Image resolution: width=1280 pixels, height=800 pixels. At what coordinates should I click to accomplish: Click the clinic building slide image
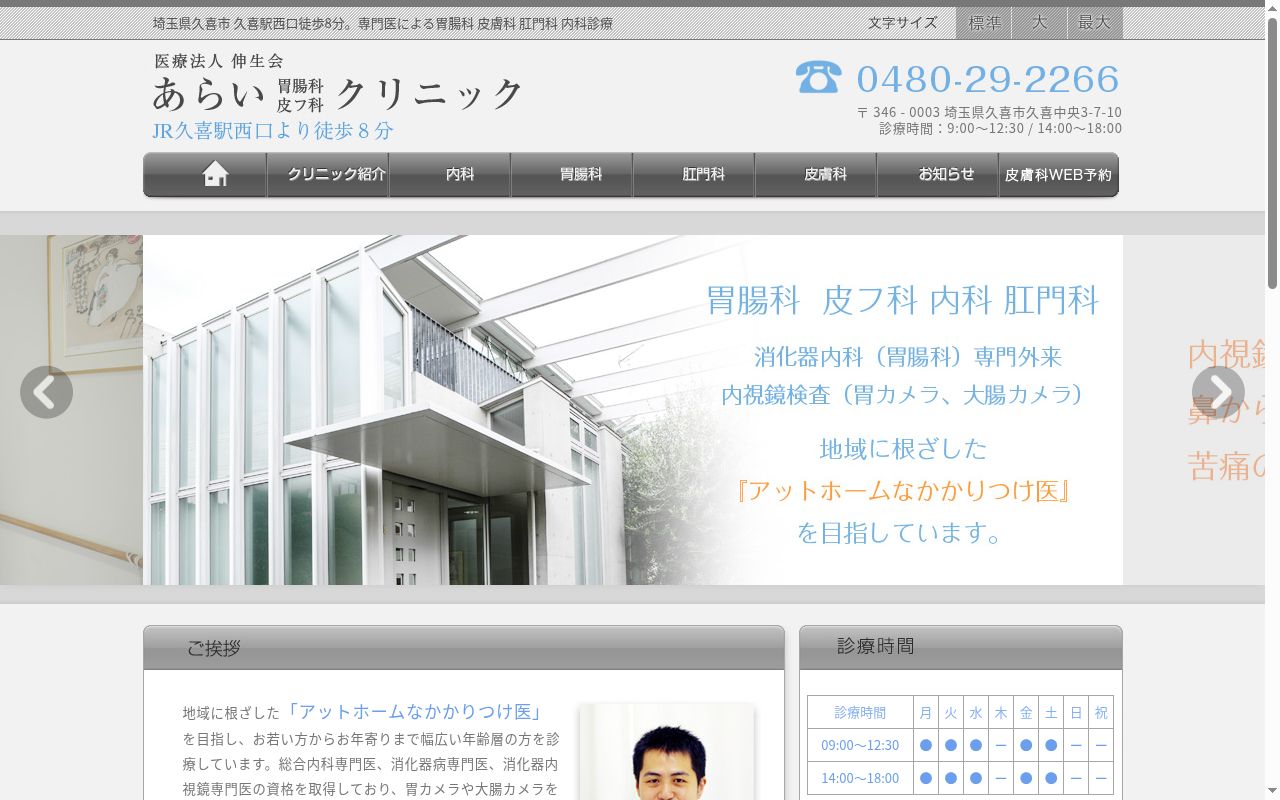(633, 410)
